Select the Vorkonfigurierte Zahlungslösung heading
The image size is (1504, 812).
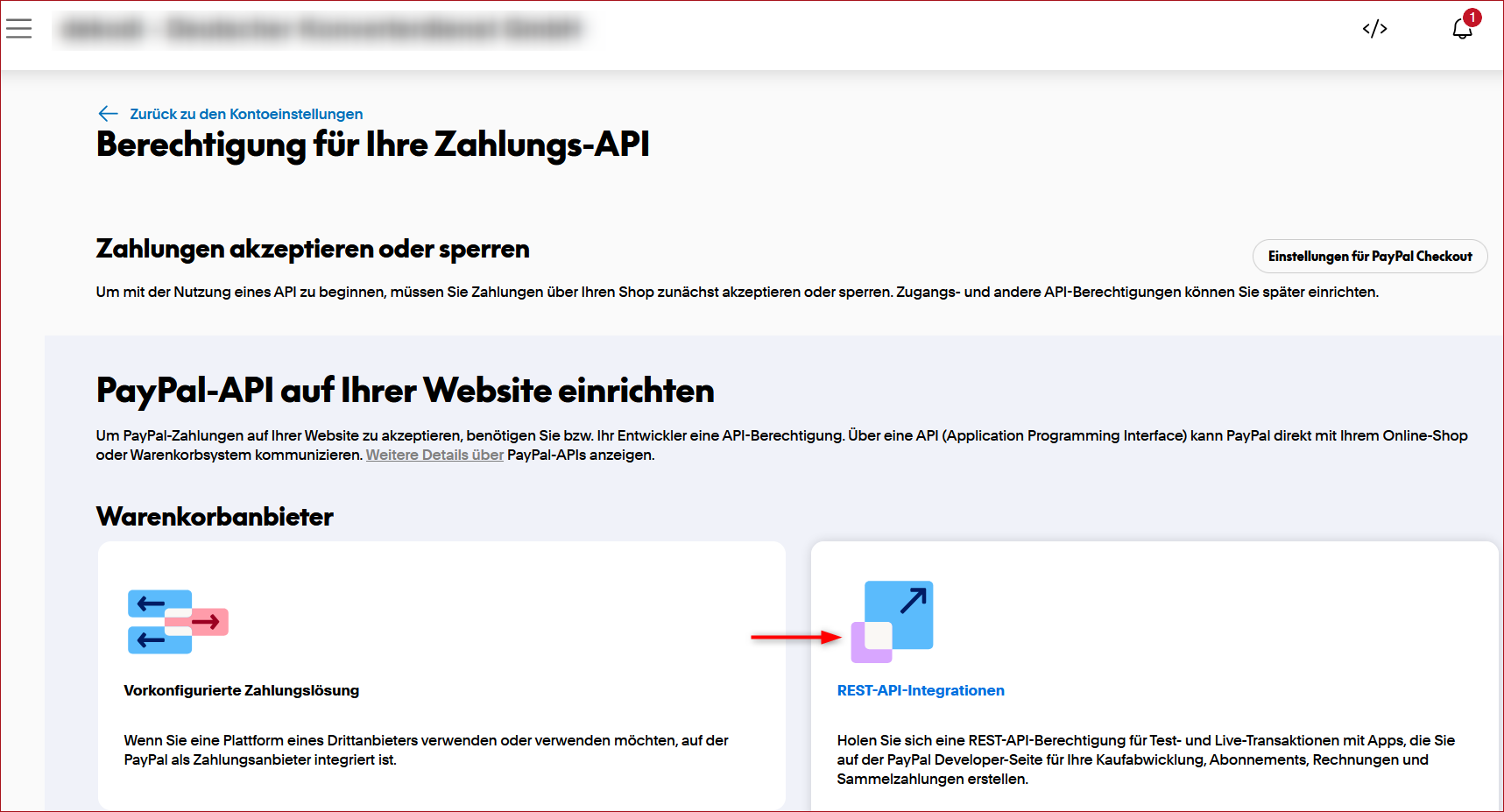coord(242,690)
